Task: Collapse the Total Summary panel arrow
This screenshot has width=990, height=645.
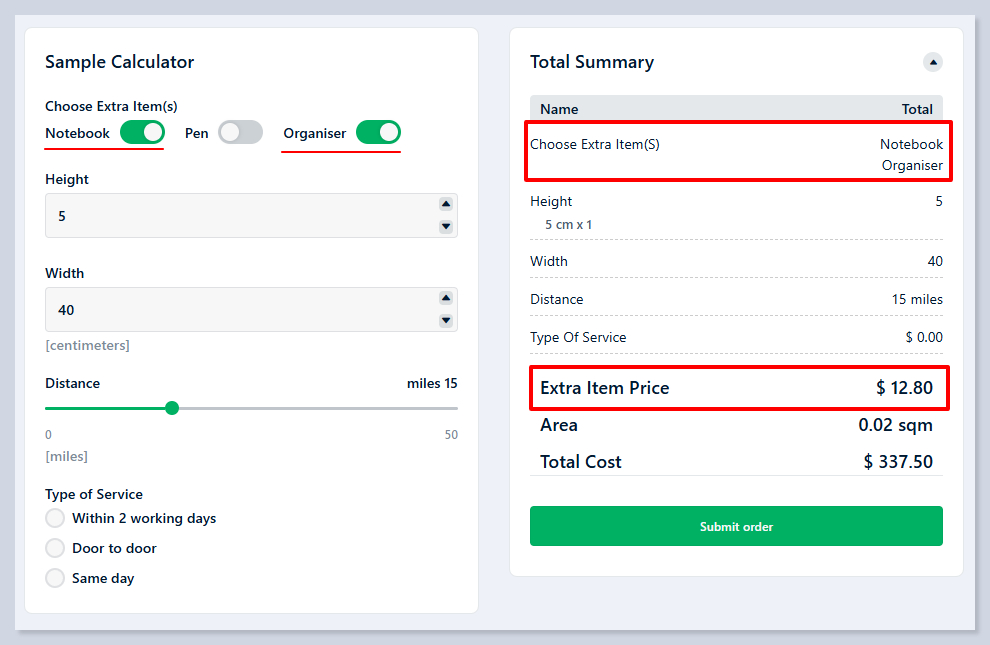Action: 933,62
